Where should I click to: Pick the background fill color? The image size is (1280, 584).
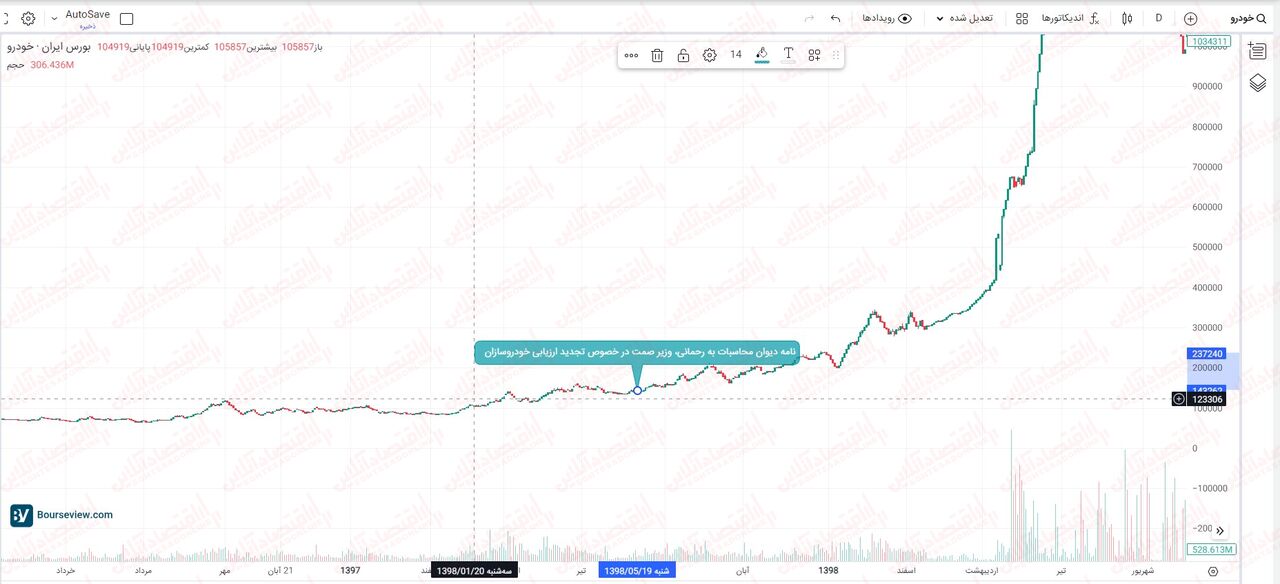click(x=761, y=55)
